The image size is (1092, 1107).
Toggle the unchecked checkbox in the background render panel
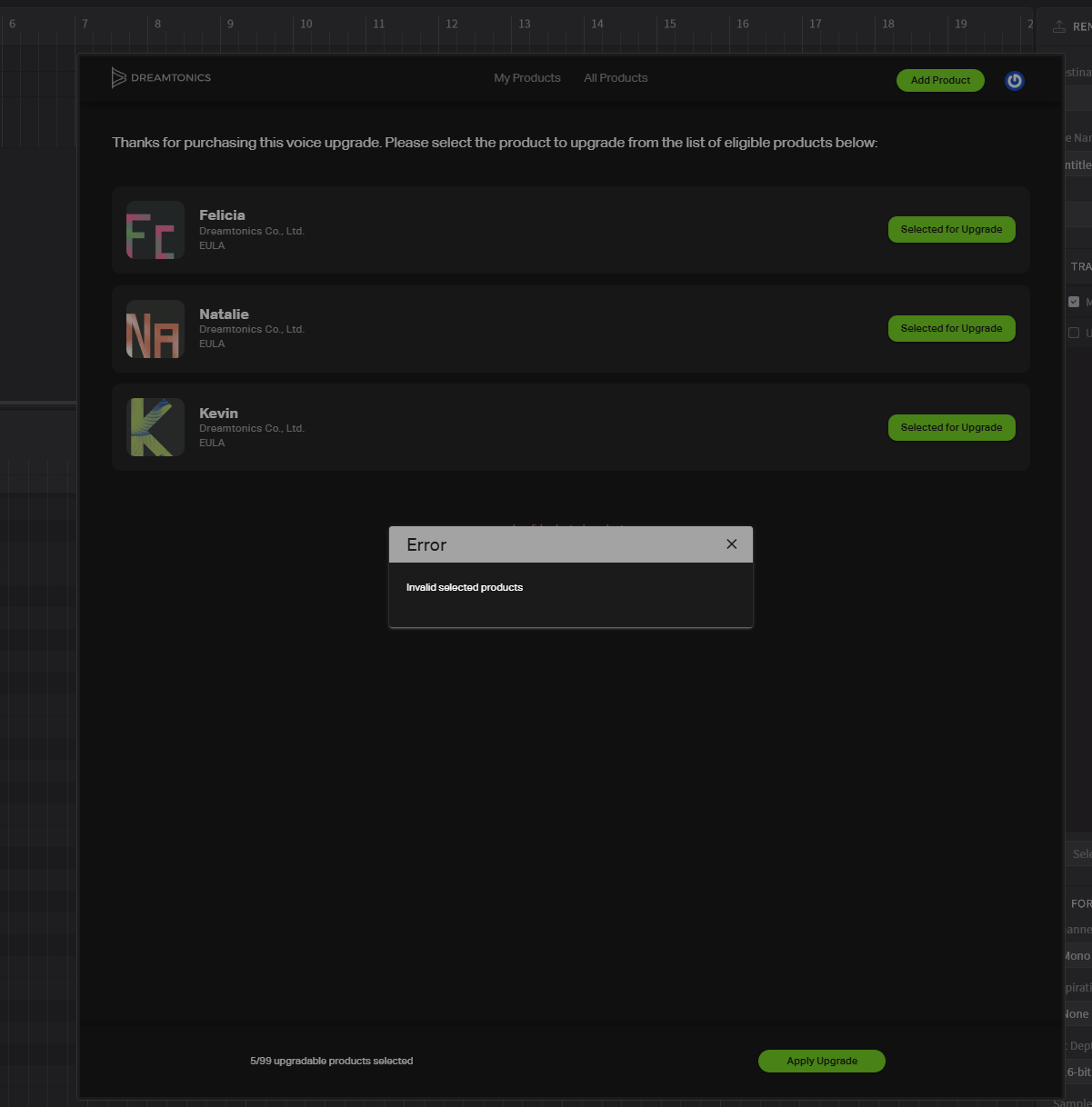[x=1074, y=333]
